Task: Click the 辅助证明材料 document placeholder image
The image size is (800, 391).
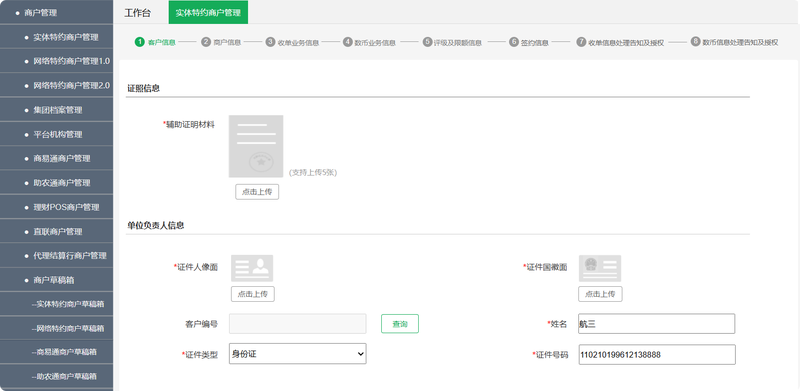Action: pos(256,146)
